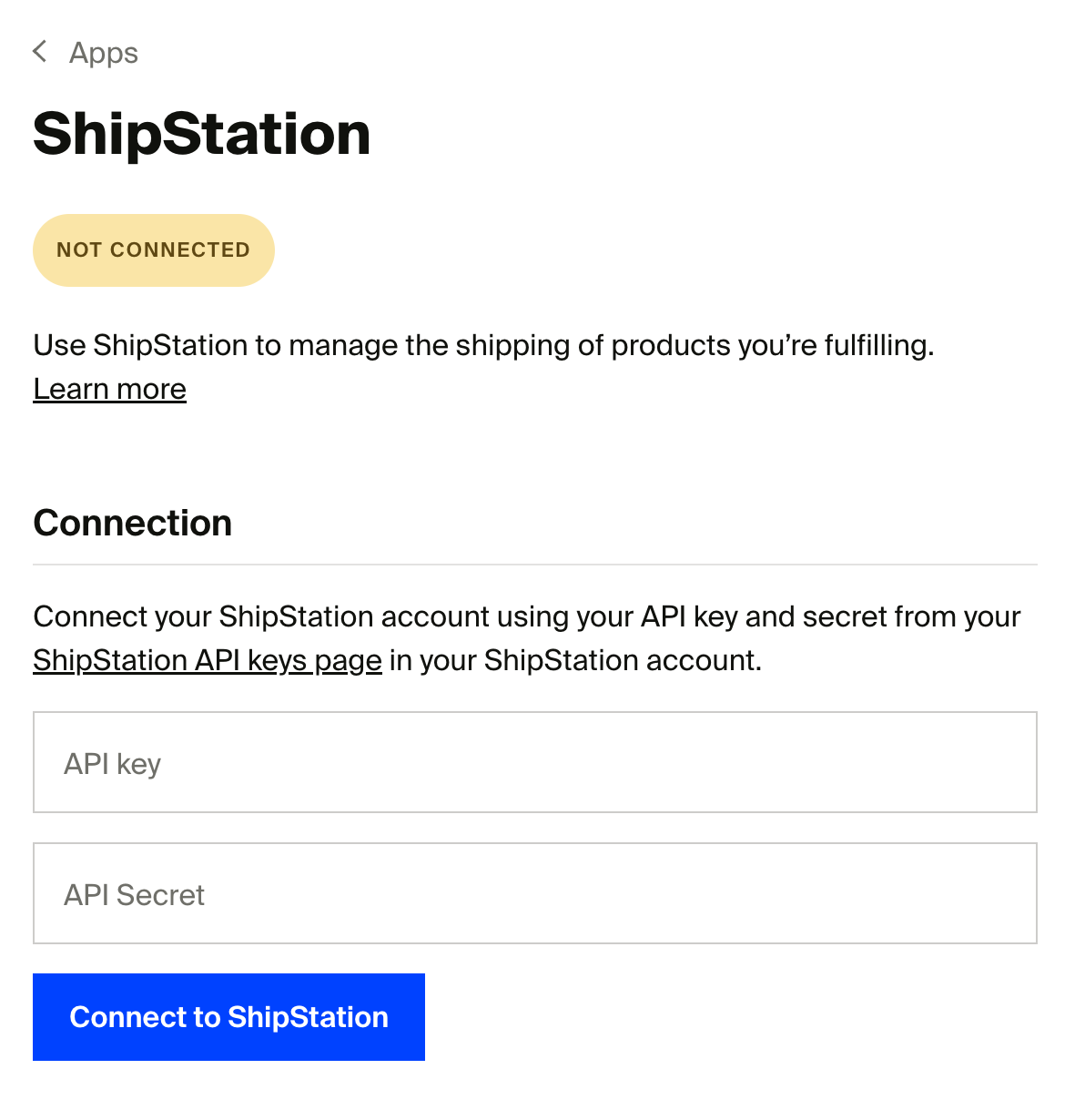Screen dimensions: 1085x1120
Task: Click the API key and secret instructions
Action: click(527, 638)
